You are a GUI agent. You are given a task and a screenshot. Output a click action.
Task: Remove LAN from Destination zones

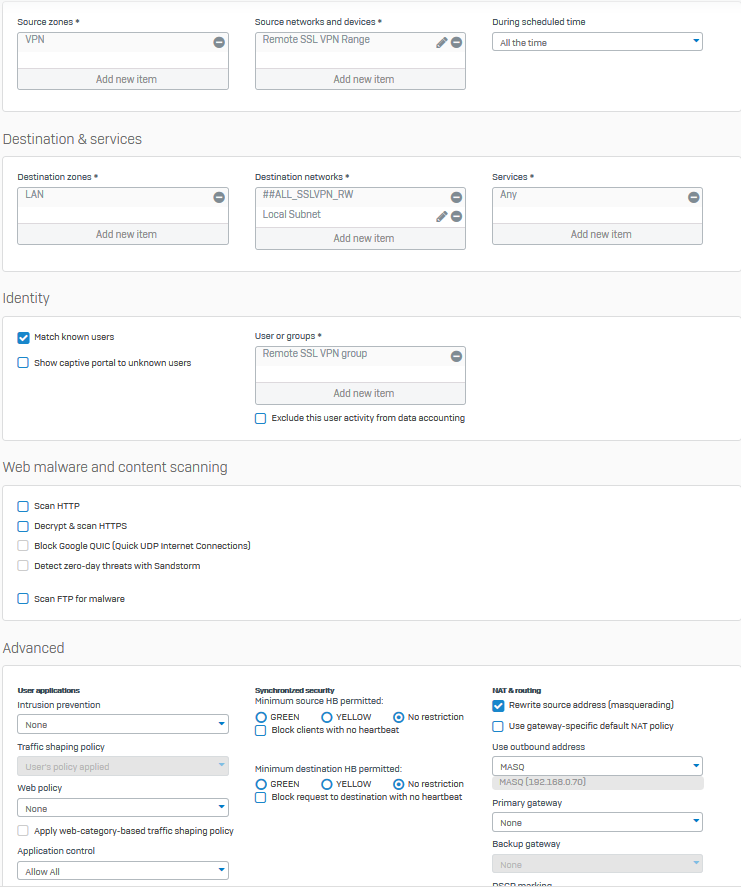(x=218, y=197)
